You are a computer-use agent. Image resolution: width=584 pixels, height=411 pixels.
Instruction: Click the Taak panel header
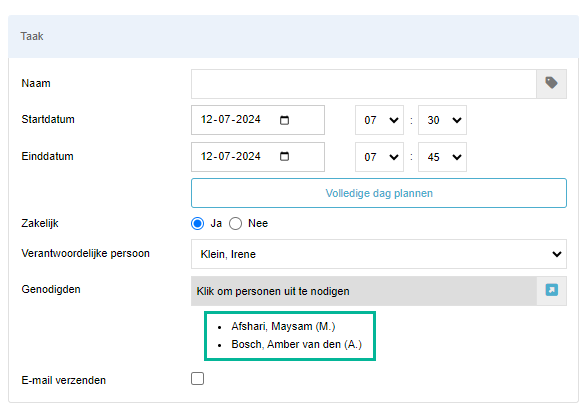pos(293,36)
